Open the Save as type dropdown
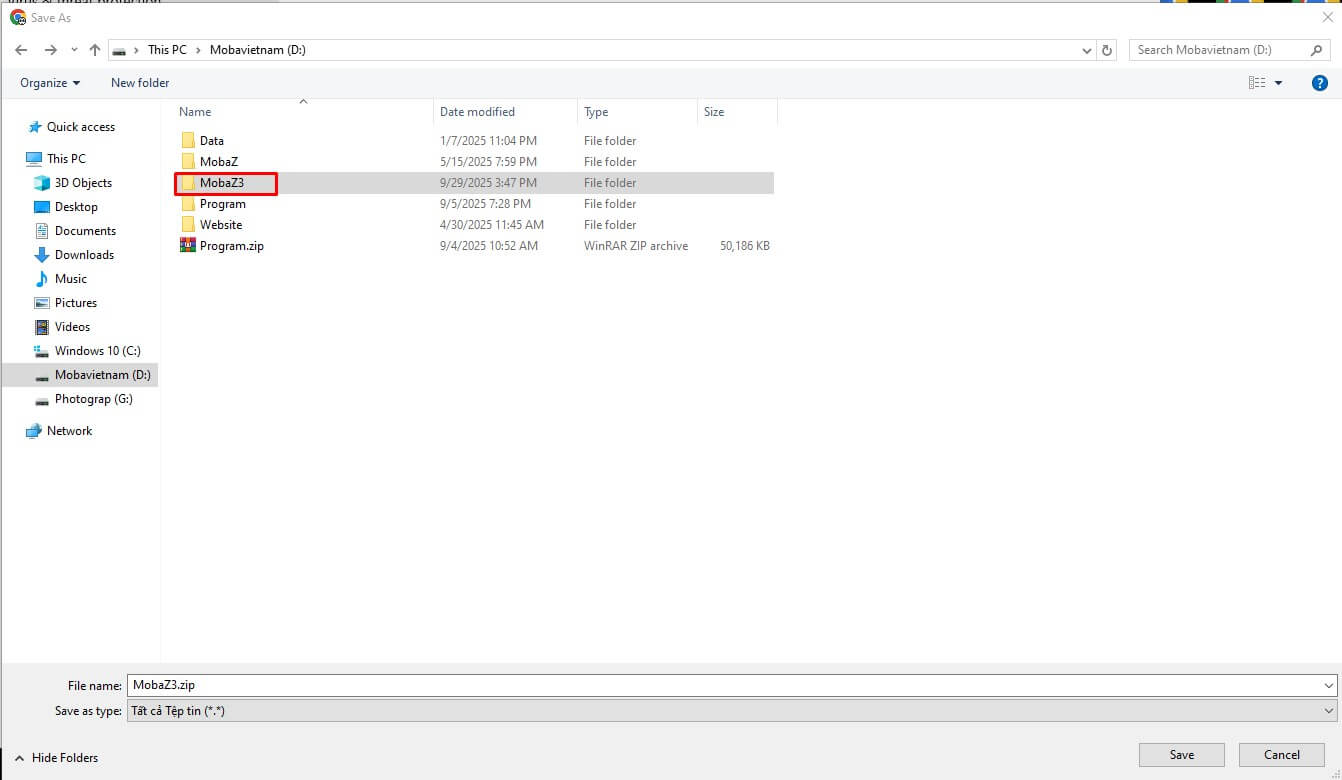The height and width of the screenshot is (780, 1342). tap(728, 711)
